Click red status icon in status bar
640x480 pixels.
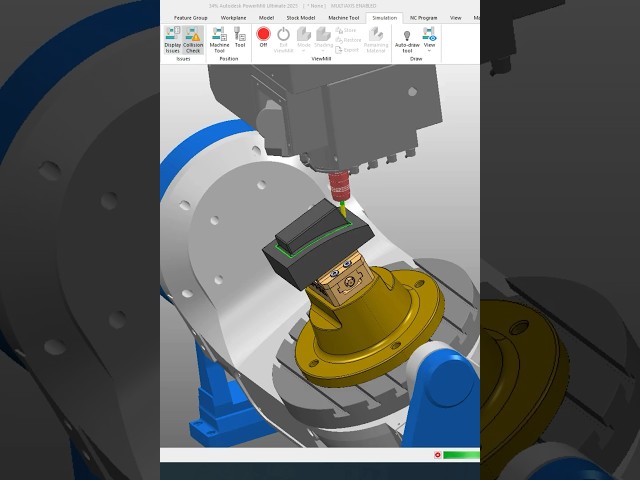pos(438,455)
